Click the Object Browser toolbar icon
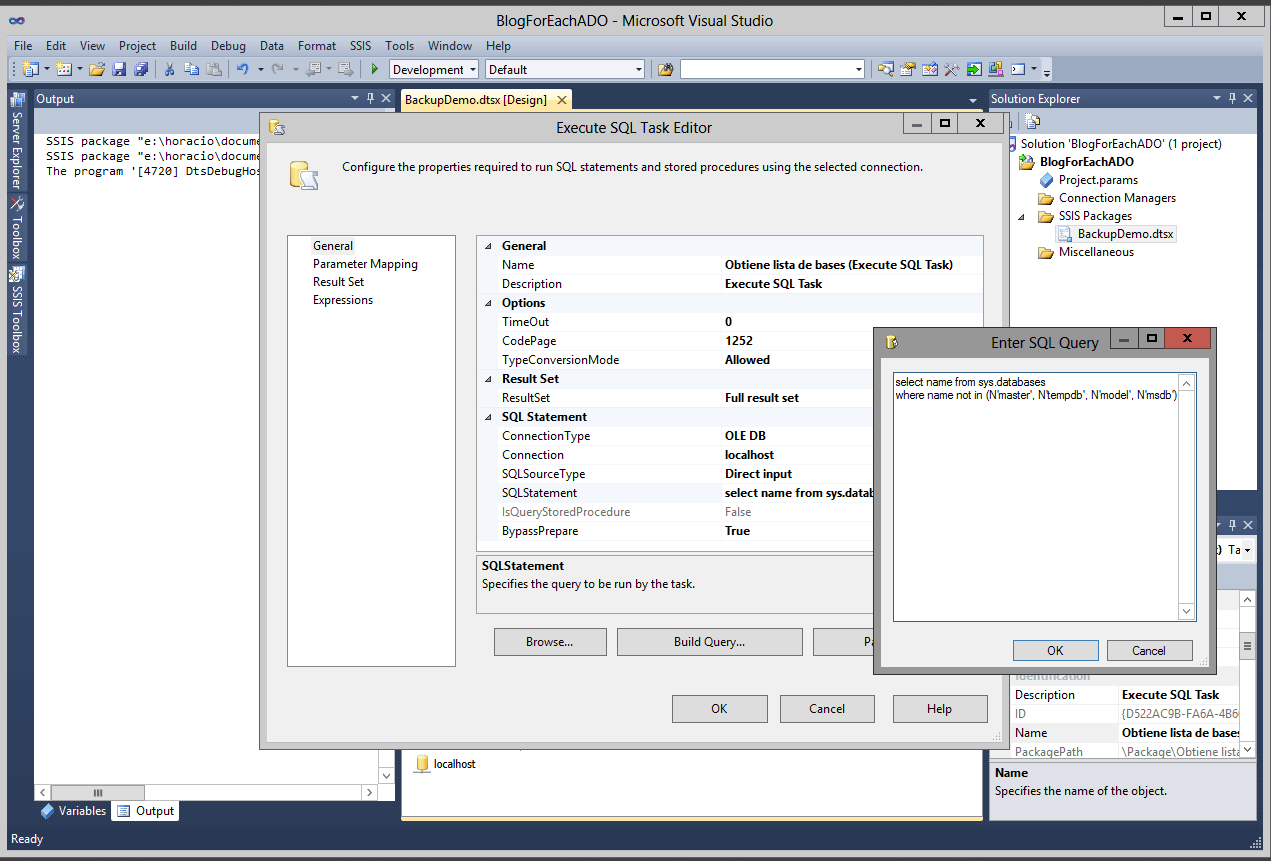This screenshot has height=861, width=1271. (929, 69)
